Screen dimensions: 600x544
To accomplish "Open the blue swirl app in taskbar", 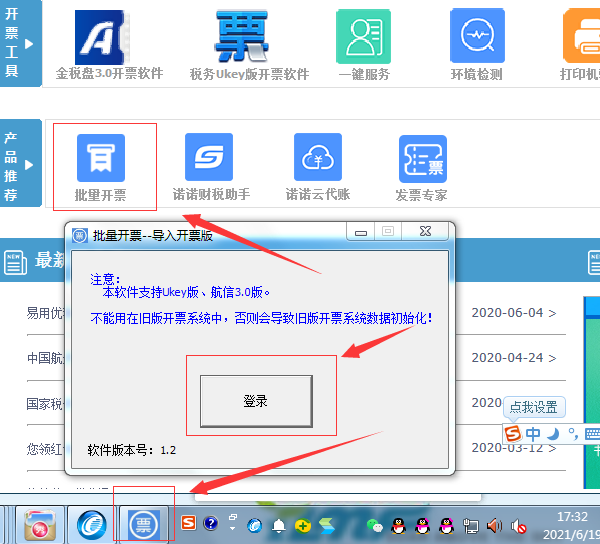I will click(91, 524).
